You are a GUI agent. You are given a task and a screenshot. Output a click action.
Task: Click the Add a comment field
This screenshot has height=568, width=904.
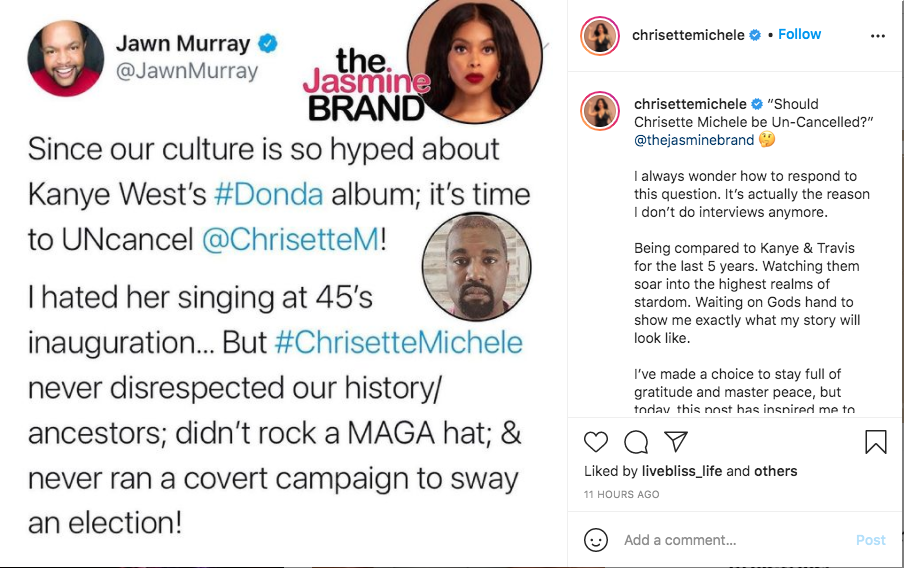pos(732,540)
